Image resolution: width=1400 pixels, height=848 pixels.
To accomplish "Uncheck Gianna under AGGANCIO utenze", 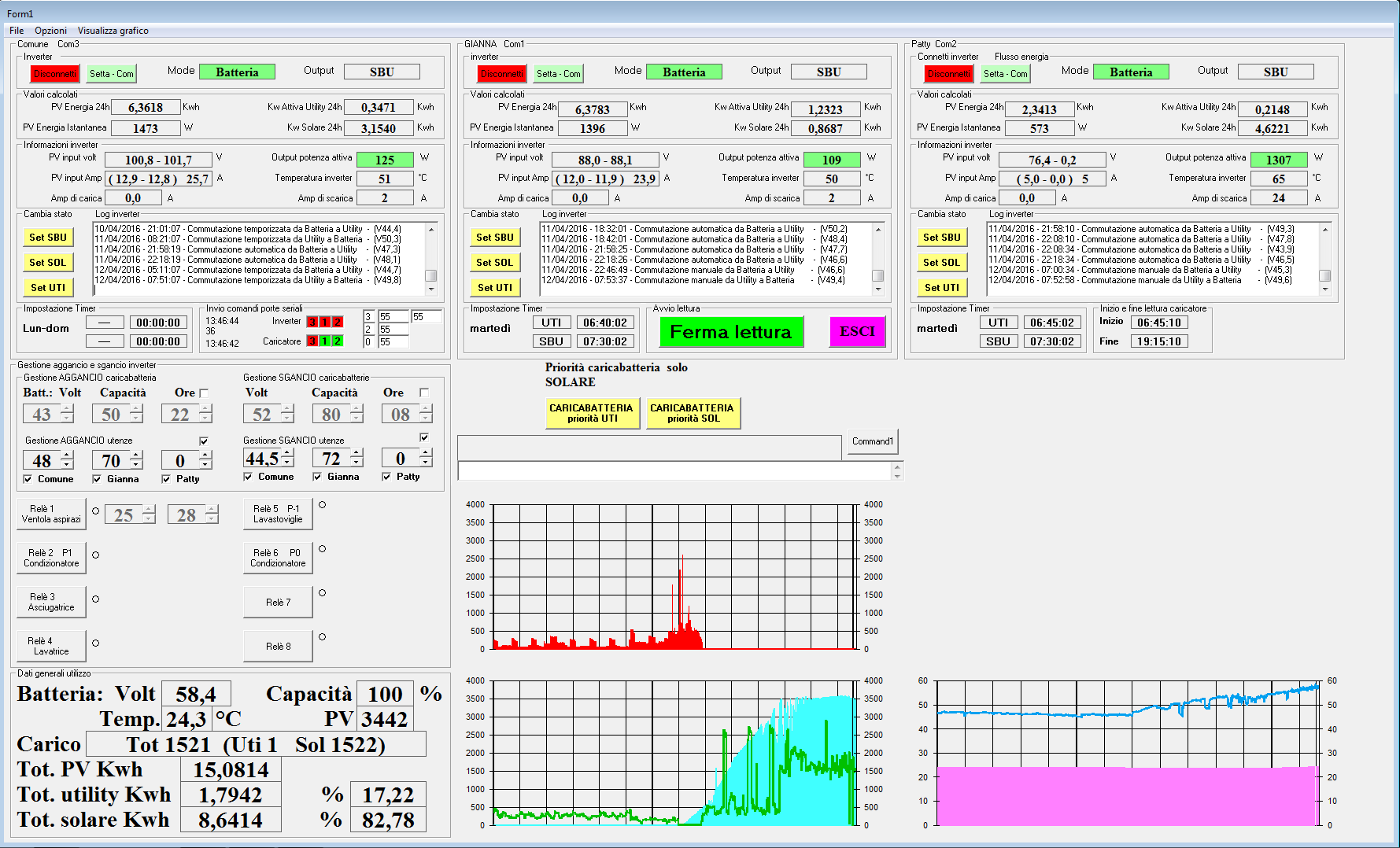I will tap(97, 479).
